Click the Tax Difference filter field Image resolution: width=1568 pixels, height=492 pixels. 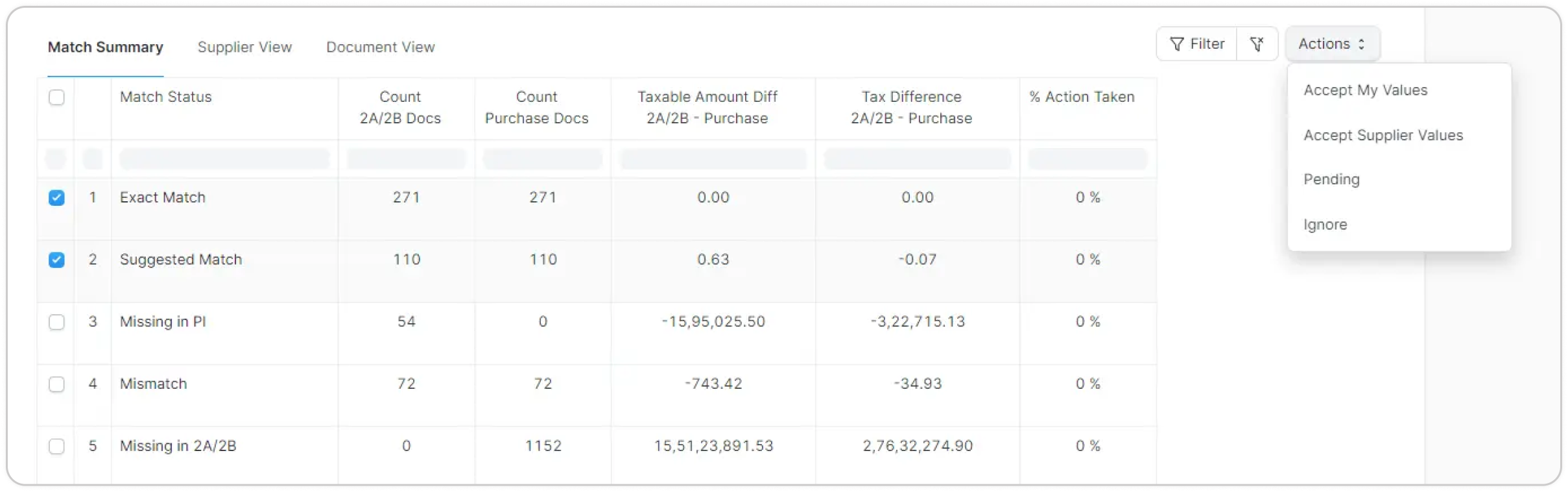tap(917, 159)
